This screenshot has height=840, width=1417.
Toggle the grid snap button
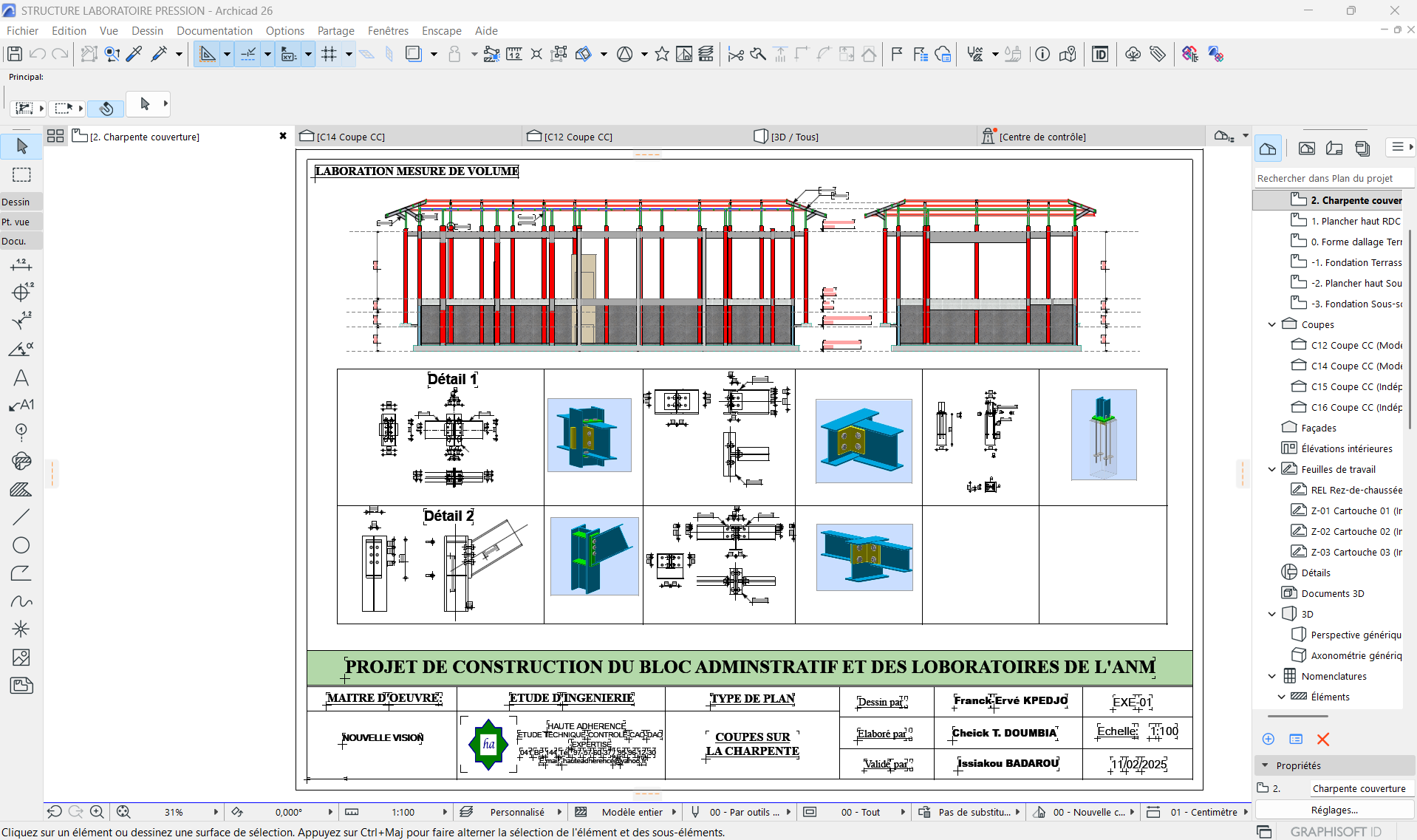(329, 54)
